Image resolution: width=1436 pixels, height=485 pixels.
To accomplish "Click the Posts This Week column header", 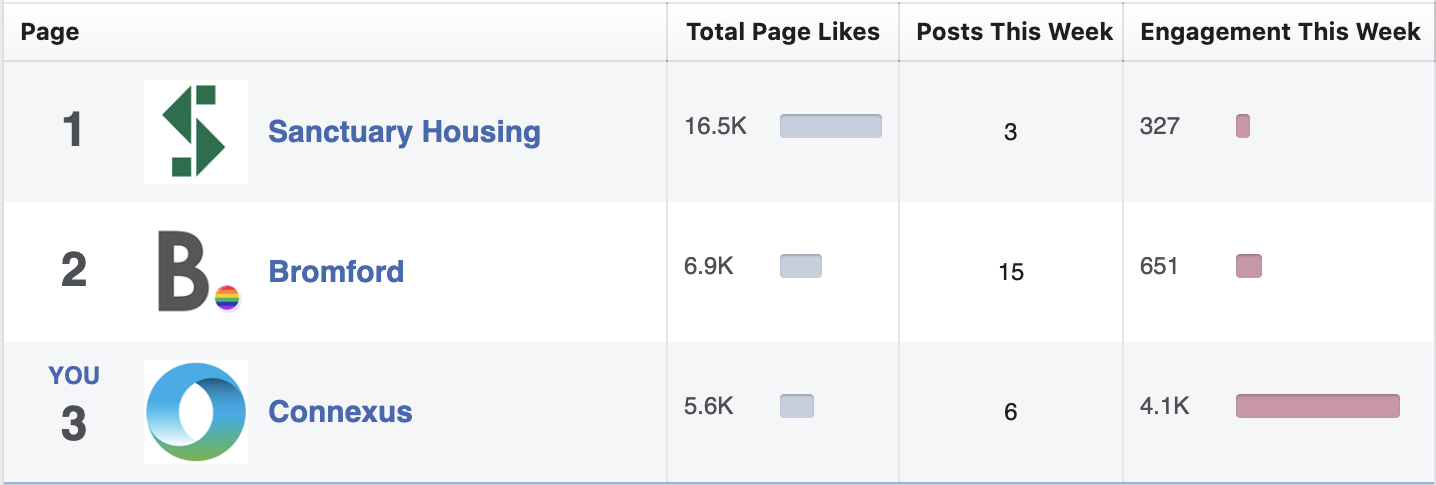I will [1014, 32].
